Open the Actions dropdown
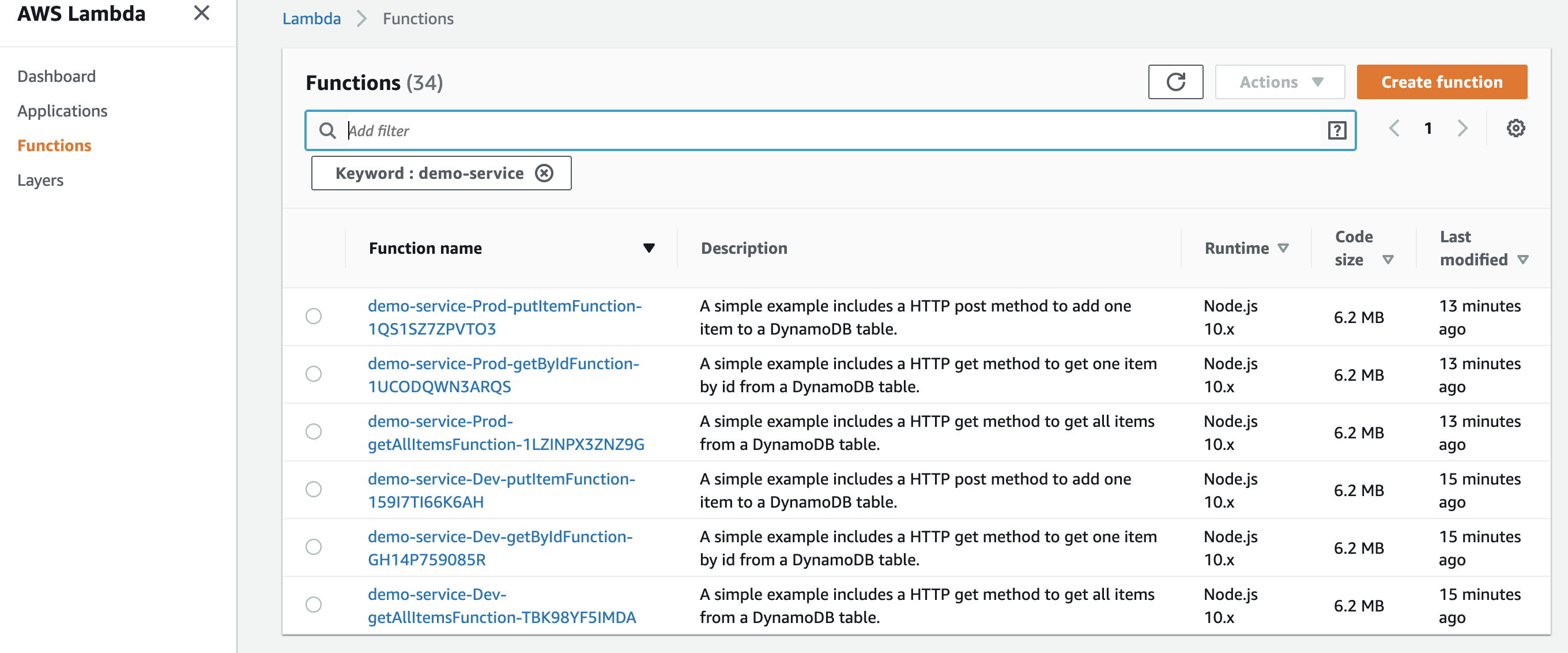Viewport: 1568px width, 653px height. pyautogui.click(x=1280, y=82)
